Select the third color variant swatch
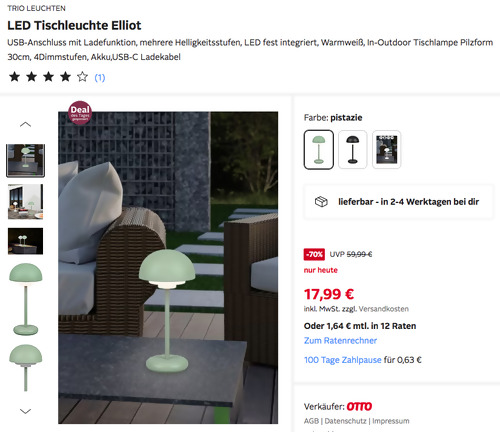Image resolution: width=500 pixels, height=432 pixels. 387,149
